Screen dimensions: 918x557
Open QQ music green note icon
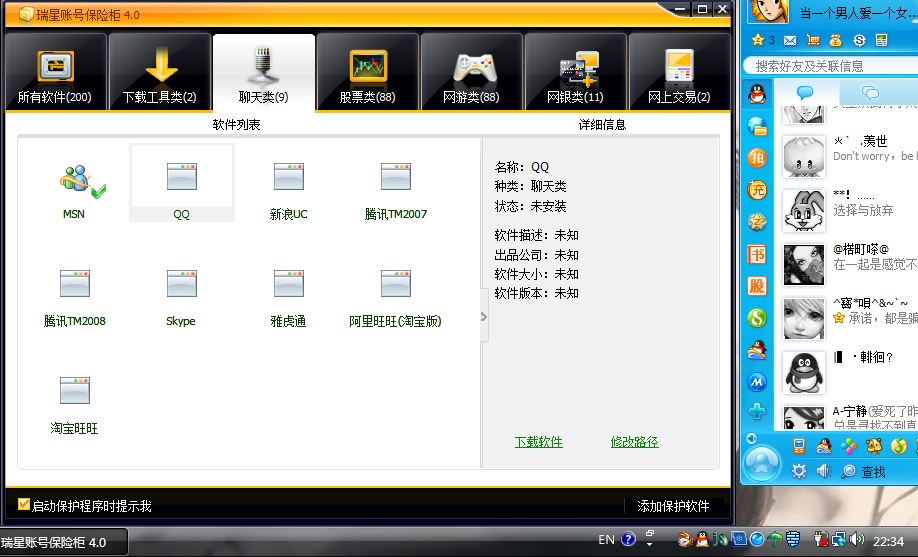click(899, 446)
